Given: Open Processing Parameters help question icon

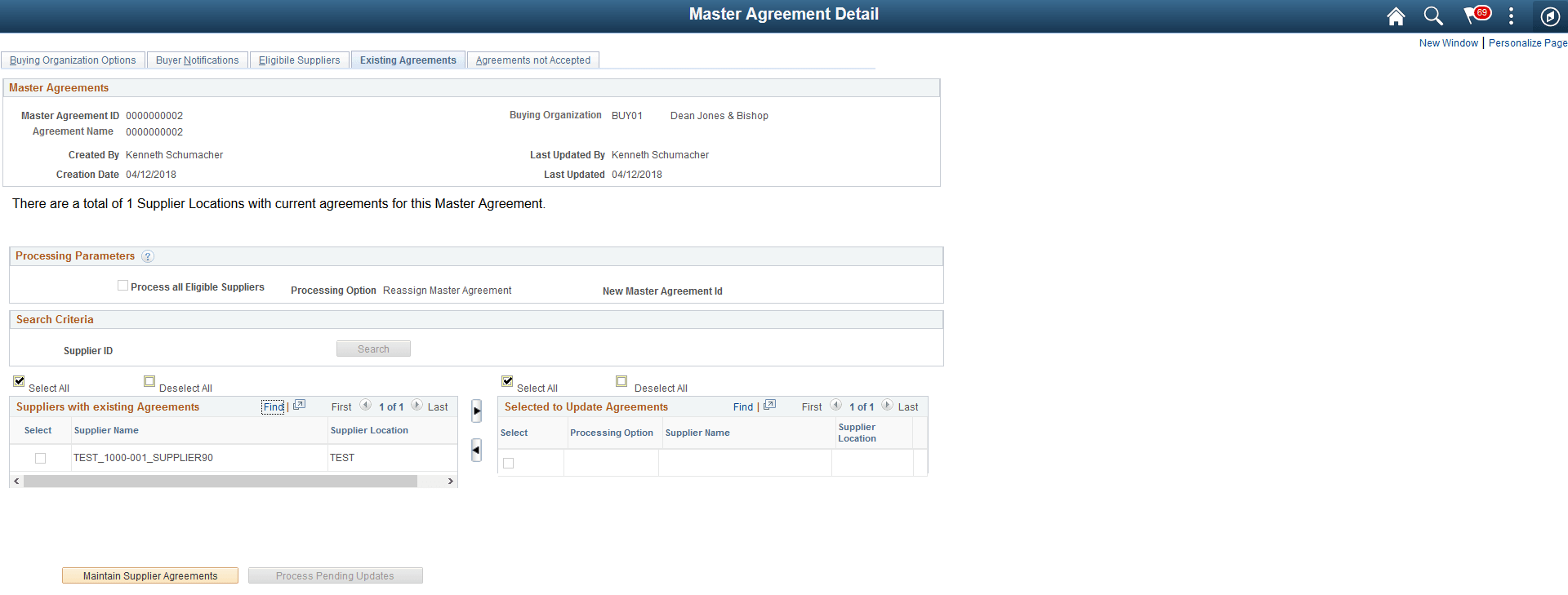Looking at the screenshot, I should click(x=148, y=256).
